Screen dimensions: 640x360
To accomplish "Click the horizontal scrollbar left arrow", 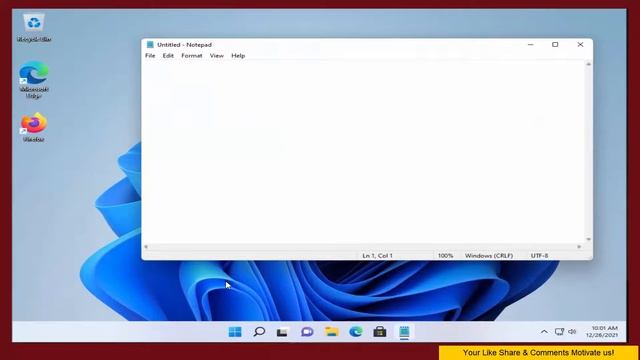I will pyautogui.click(x=146, y=247).
